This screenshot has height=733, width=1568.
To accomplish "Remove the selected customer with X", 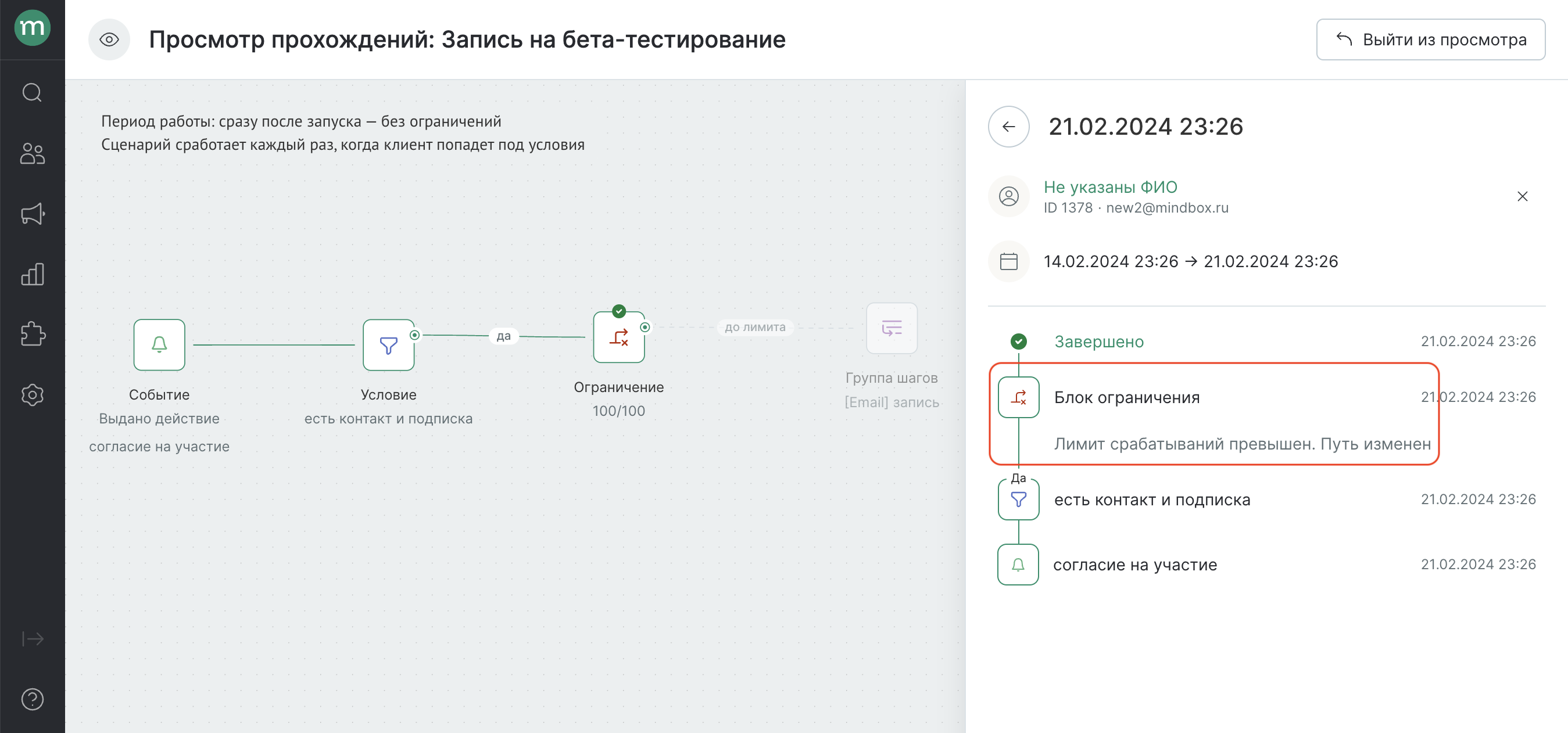I will (x=1522, y=196).
